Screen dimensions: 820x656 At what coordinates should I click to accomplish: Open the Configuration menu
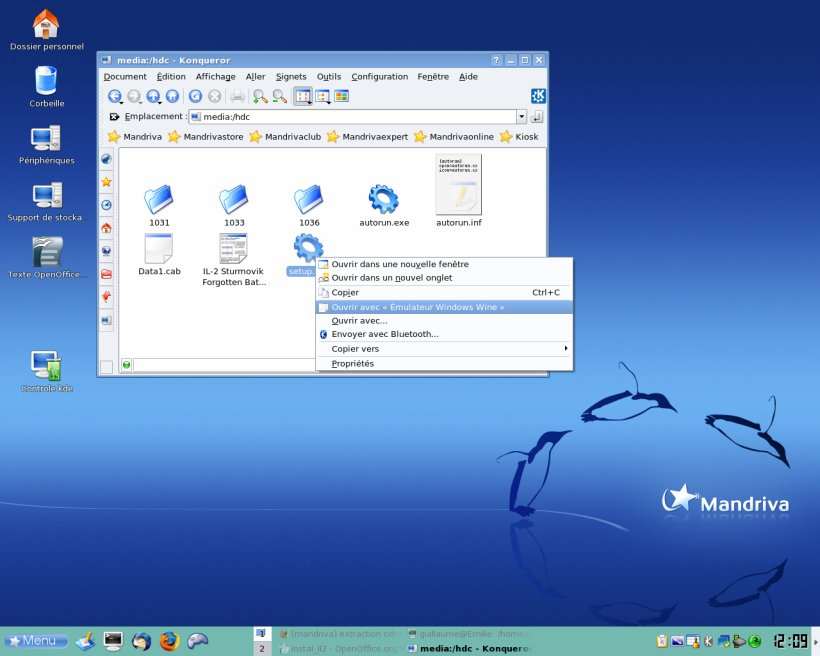(x=380, y=76)
